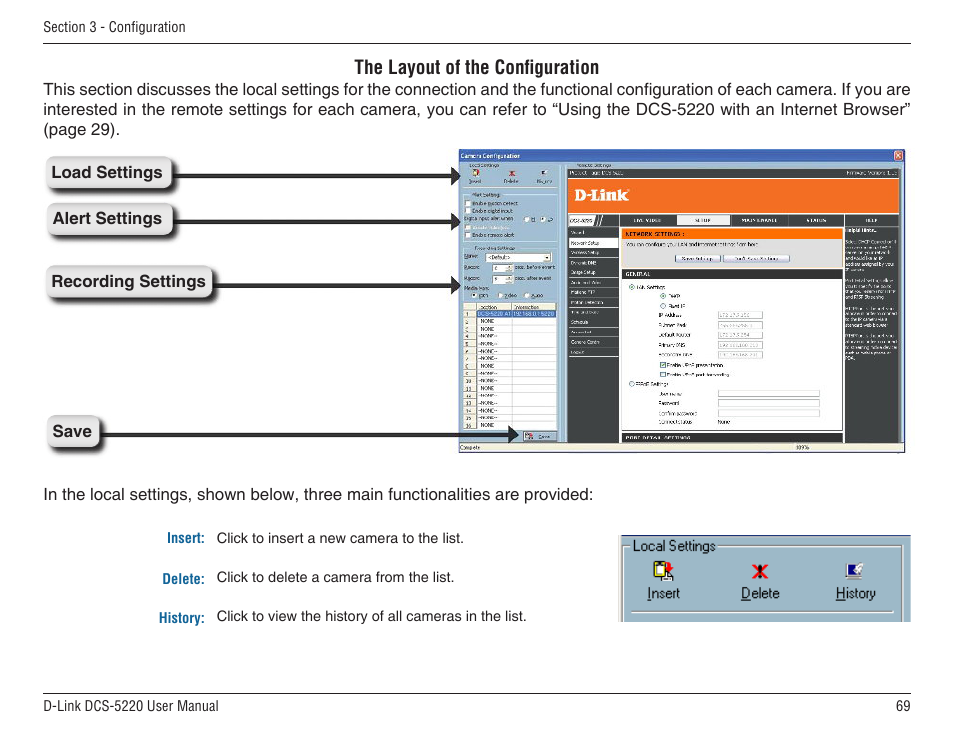Screen dimensions: 954x738
Task: Click History icon in Camera Configuration window
Action: click(544, 173)
